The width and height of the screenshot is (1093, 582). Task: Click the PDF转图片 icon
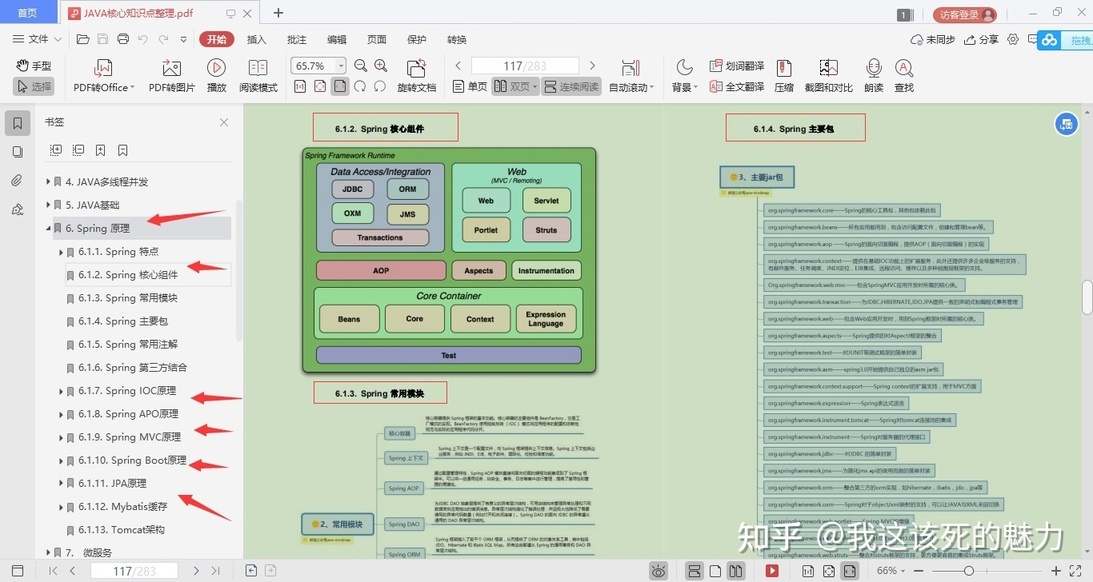point(171,76)
